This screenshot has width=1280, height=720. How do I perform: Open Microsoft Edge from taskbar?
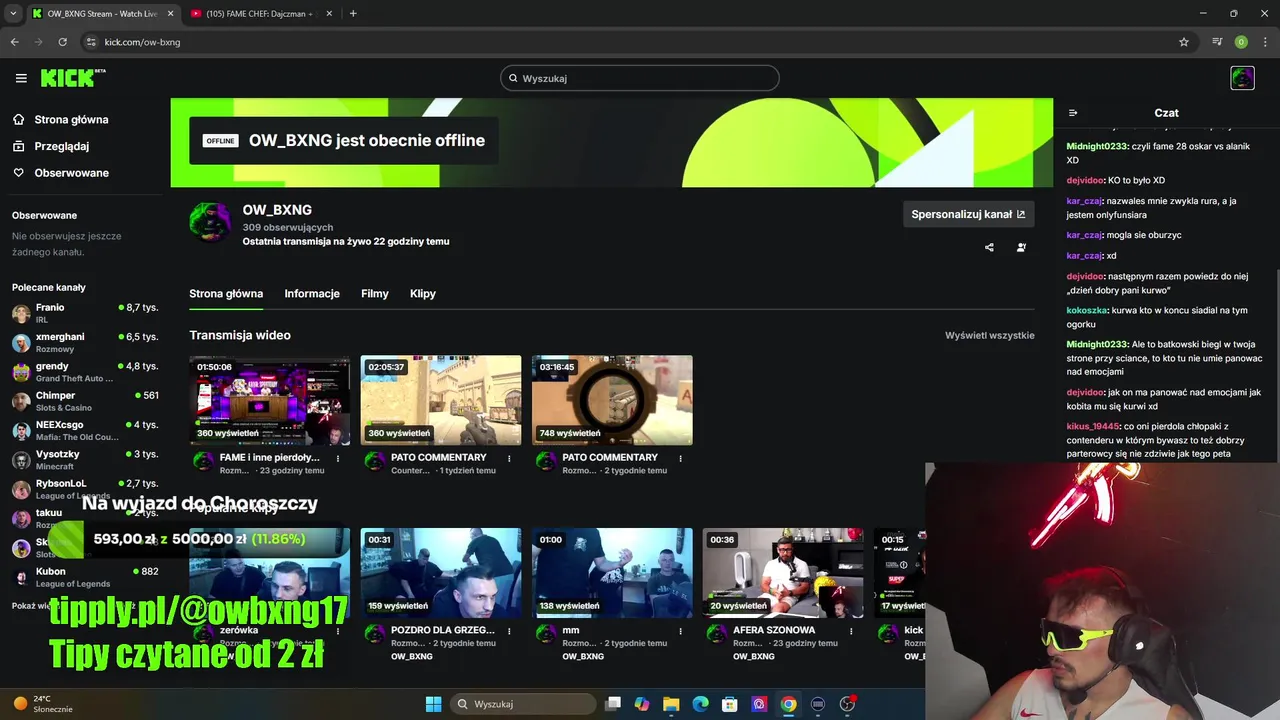(x=700, y=704)
